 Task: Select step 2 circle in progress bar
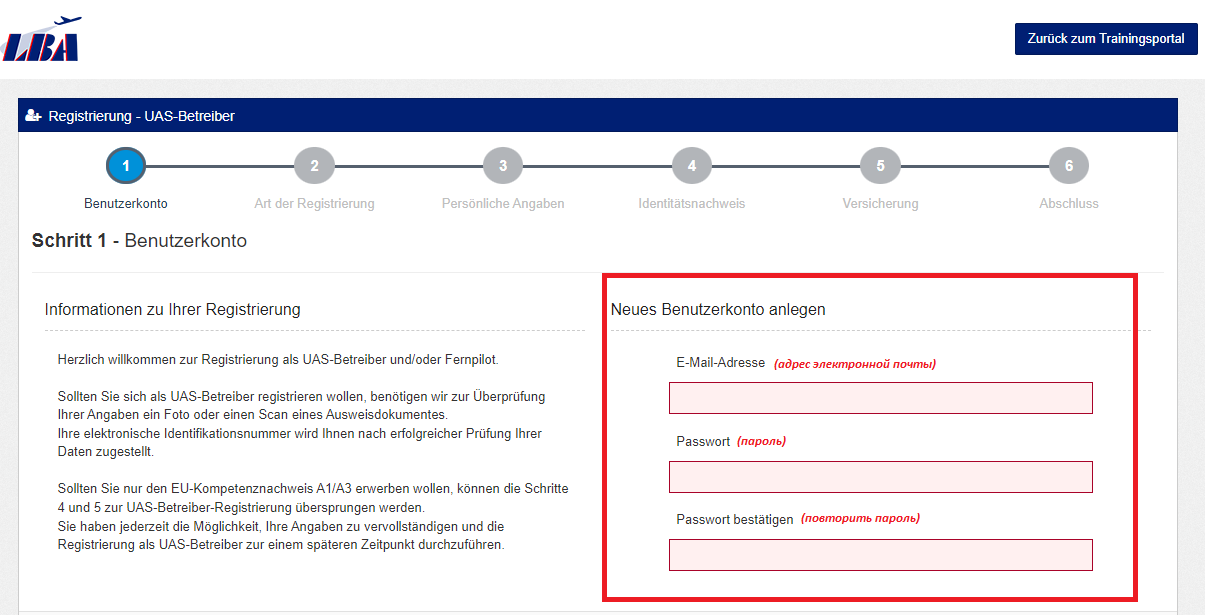point(314,166)
